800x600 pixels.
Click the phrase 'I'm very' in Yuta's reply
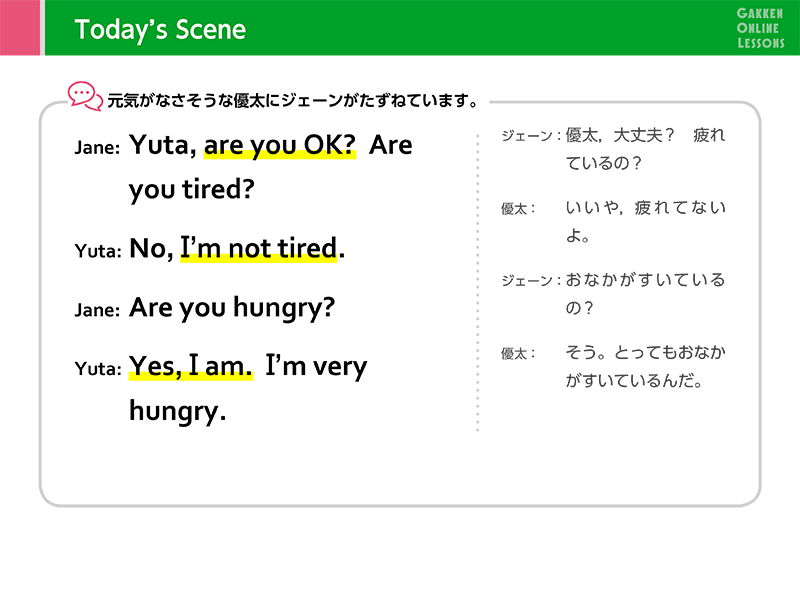click(316, 366)
